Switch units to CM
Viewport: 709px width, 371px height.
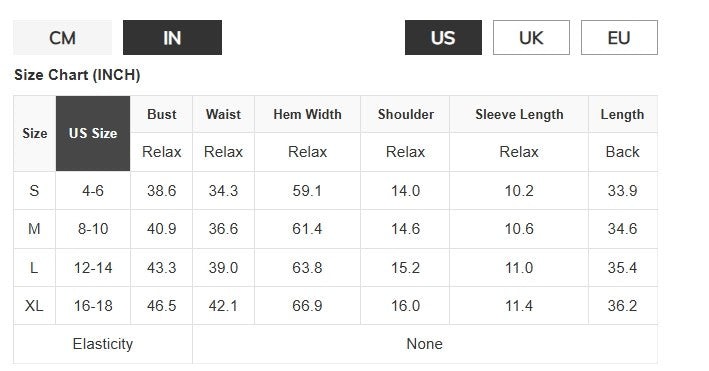(x=62, y=38)
